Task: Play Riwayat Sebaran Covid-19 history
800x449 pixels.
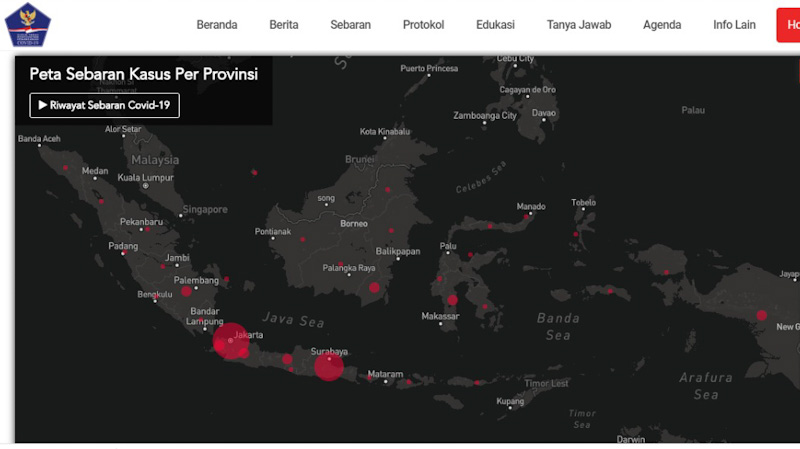Action: tap(104, 105)
